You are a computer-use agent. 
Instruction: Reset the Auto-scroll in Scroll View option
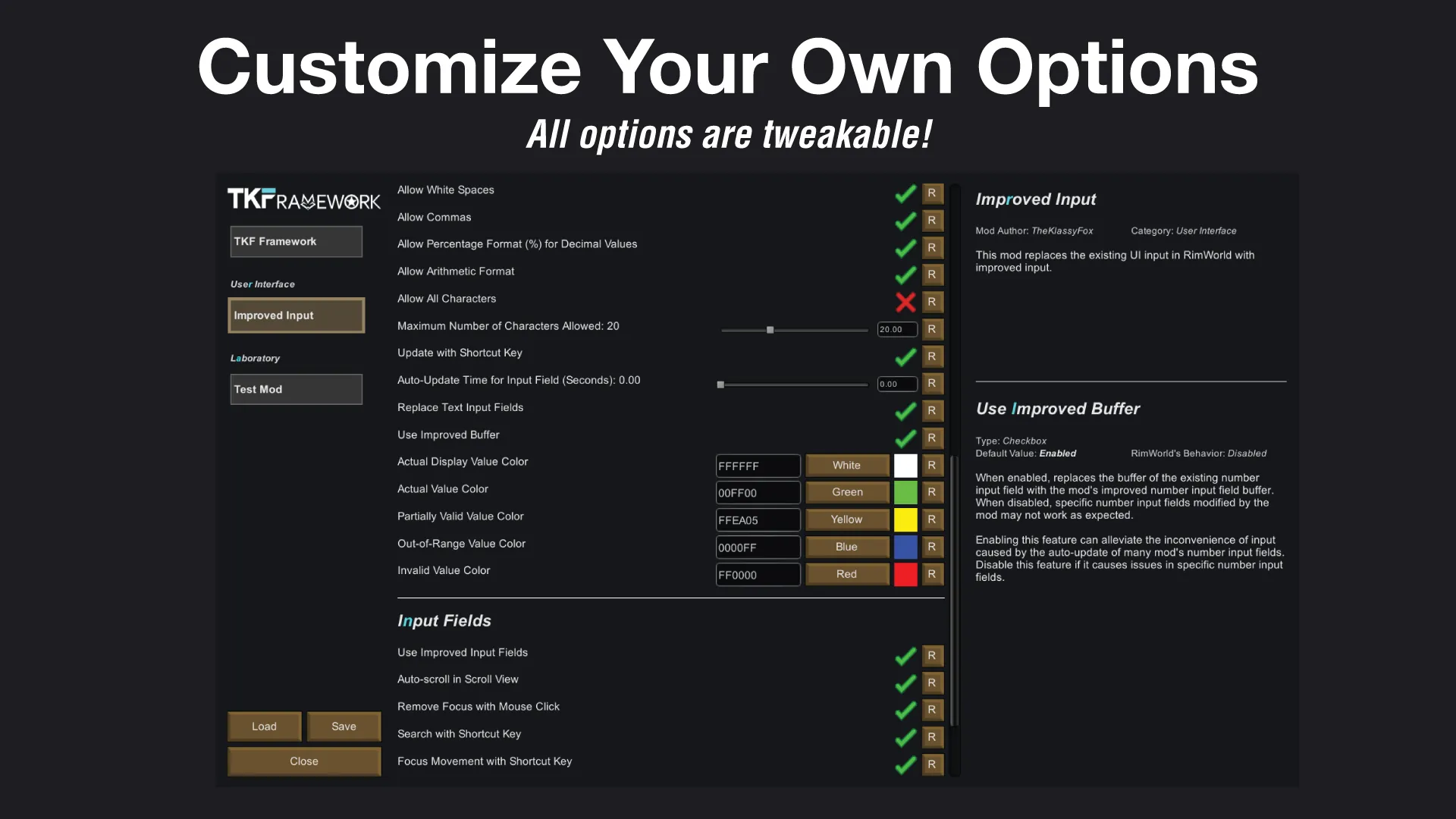pyautogui.click(x=932, y=682)
